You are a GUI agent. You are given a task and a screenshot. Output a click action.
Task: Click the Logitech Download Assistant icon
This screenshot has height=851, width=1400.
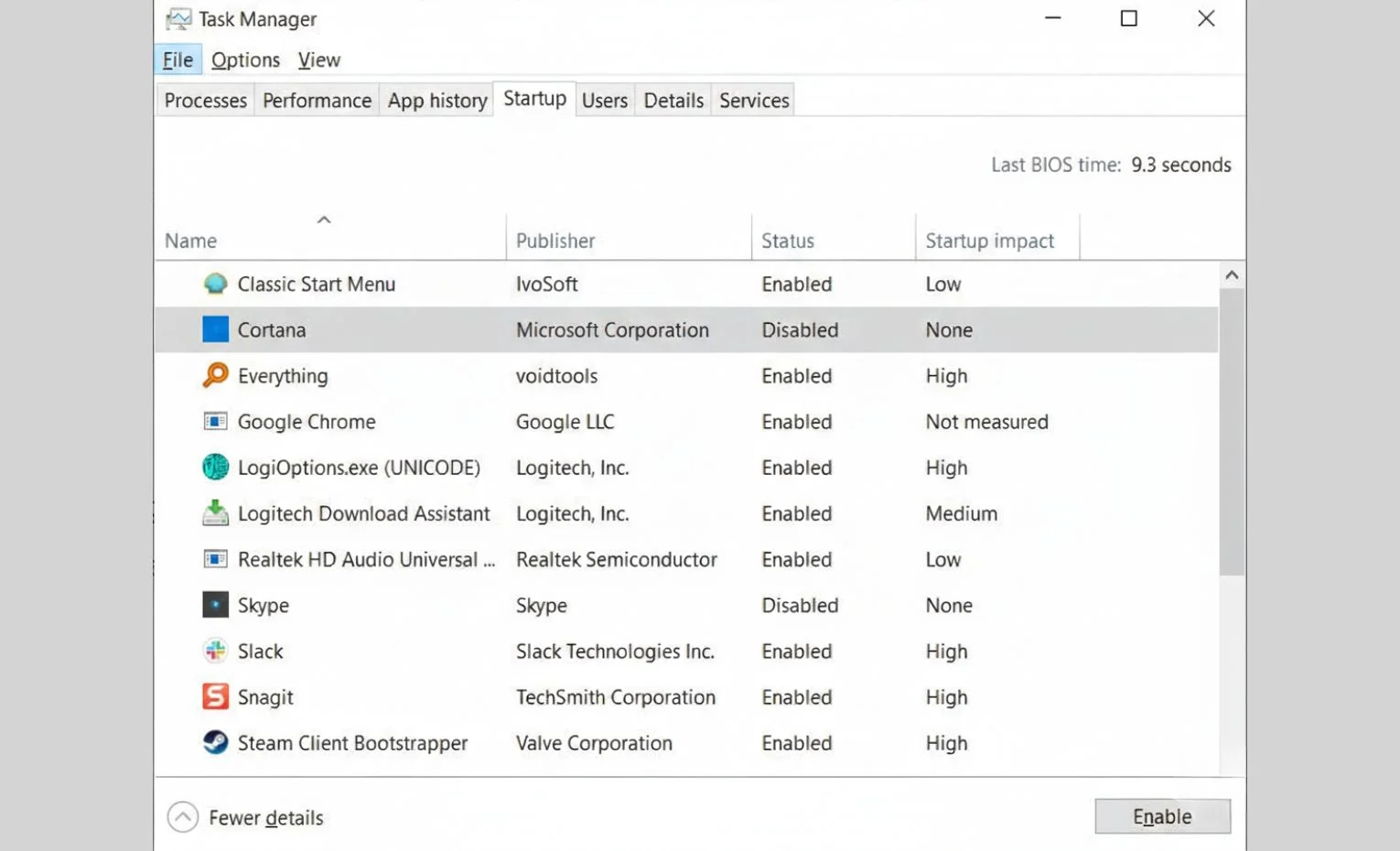tap(215, 512)
